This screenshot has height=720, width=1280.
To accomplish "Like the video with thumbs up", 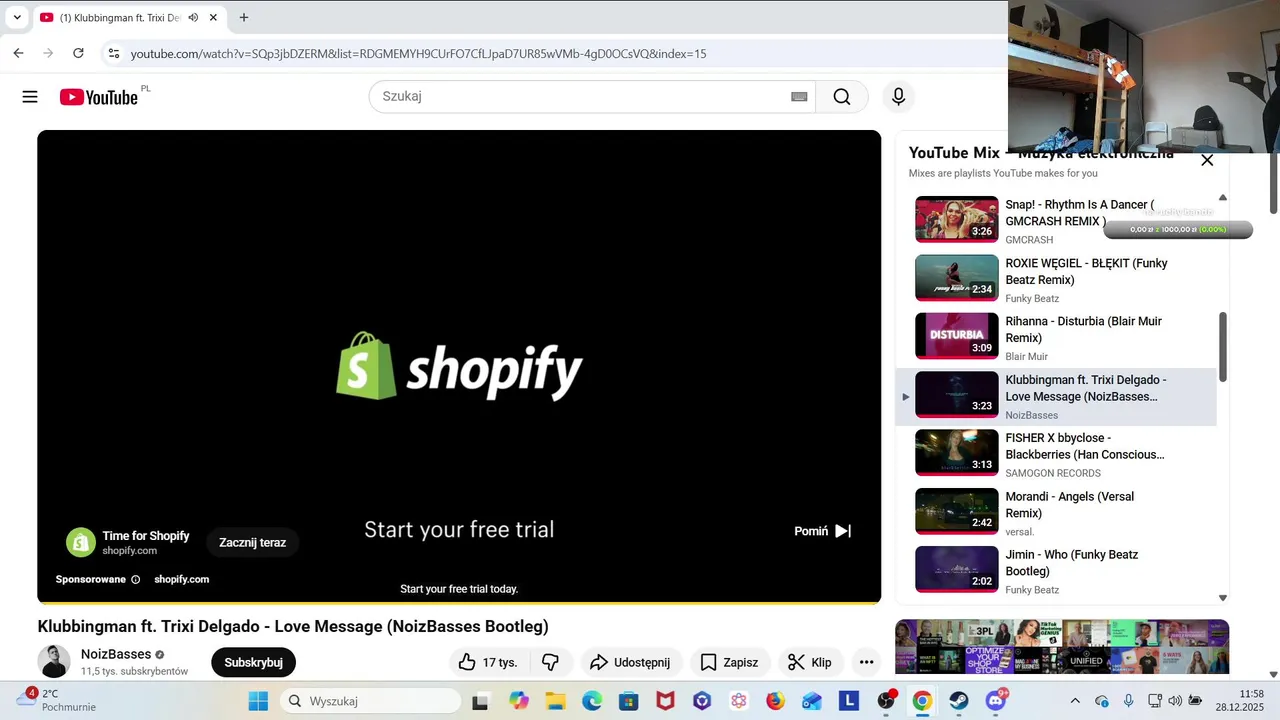I will click(x=488, y=662).
